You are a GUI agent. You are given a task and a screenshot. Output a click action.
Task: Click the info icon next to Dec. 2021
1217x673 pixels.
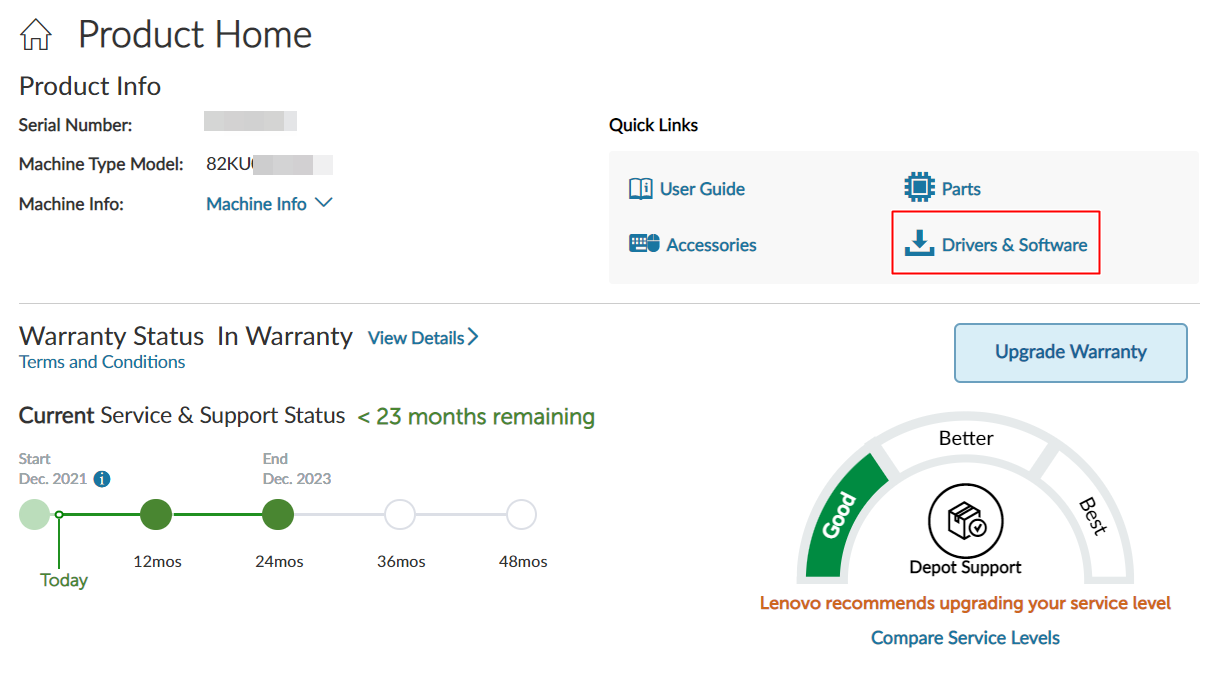click(x=102, y=479)
